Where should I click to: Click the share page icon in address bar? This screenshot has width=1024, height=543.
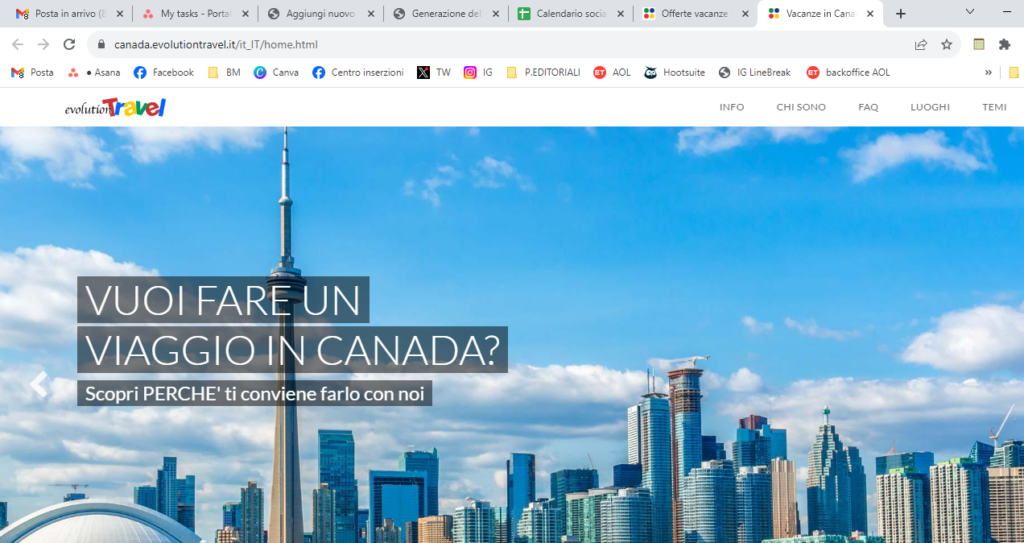[920, 44]
